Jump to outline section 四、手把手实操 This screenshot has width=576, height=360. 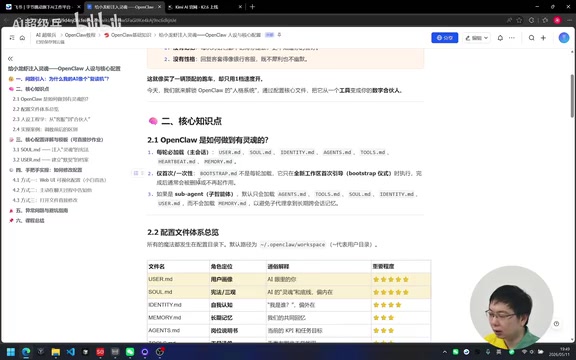tap(49, 170)
